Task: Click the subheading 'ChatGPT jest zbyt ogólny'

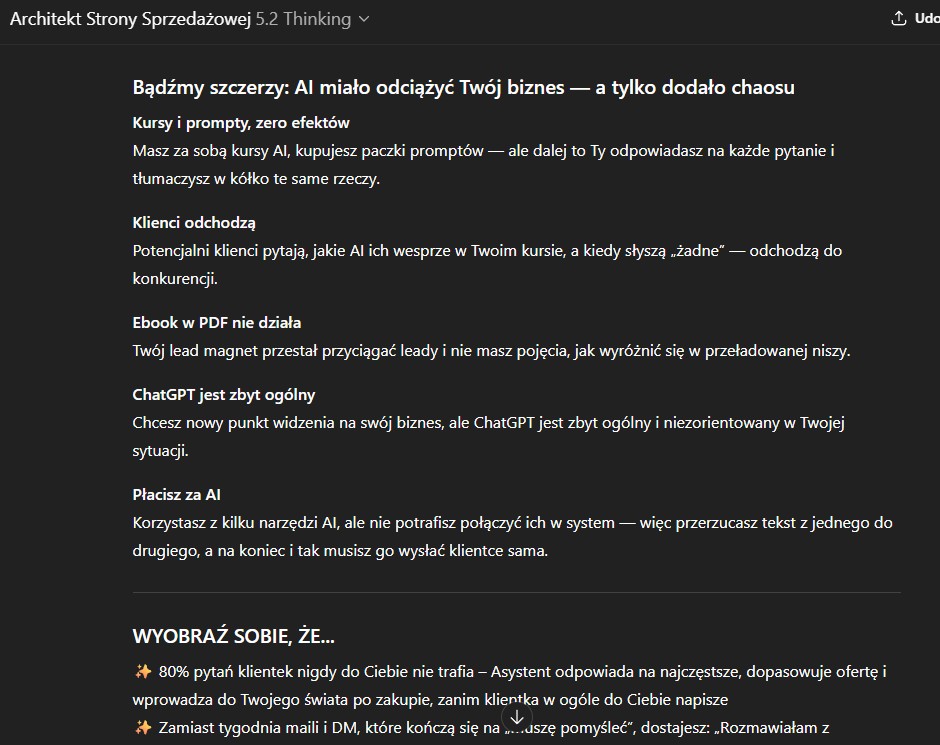Action: (224, 395)
